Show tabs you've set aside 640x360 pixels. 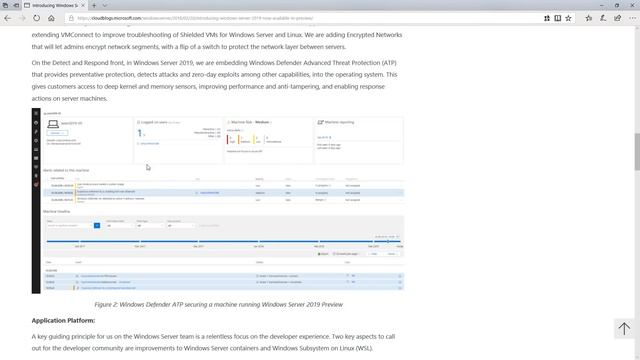pos(5,5)
